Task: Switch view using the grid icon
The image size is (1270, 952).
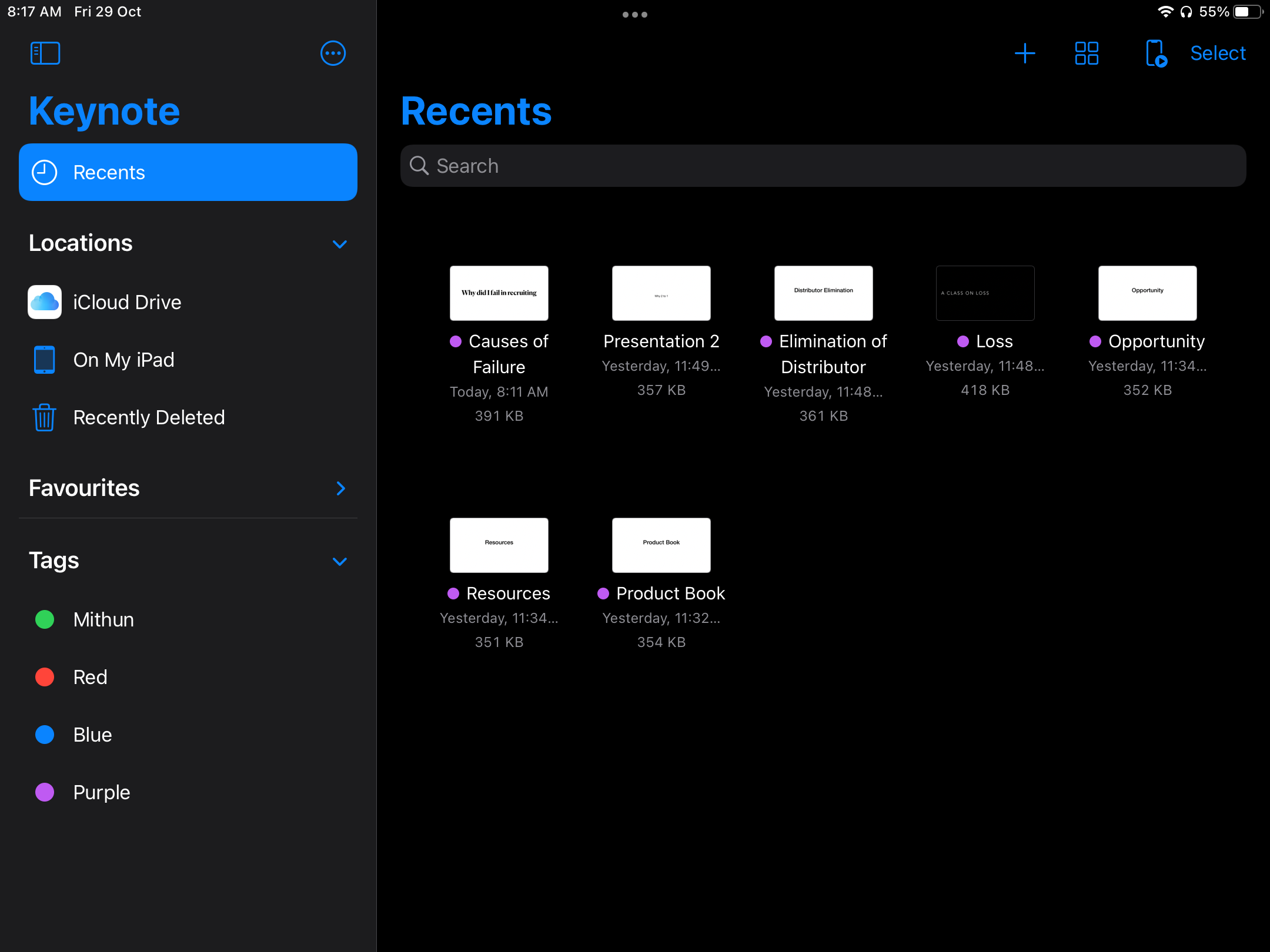Action: click(1087, 53)
